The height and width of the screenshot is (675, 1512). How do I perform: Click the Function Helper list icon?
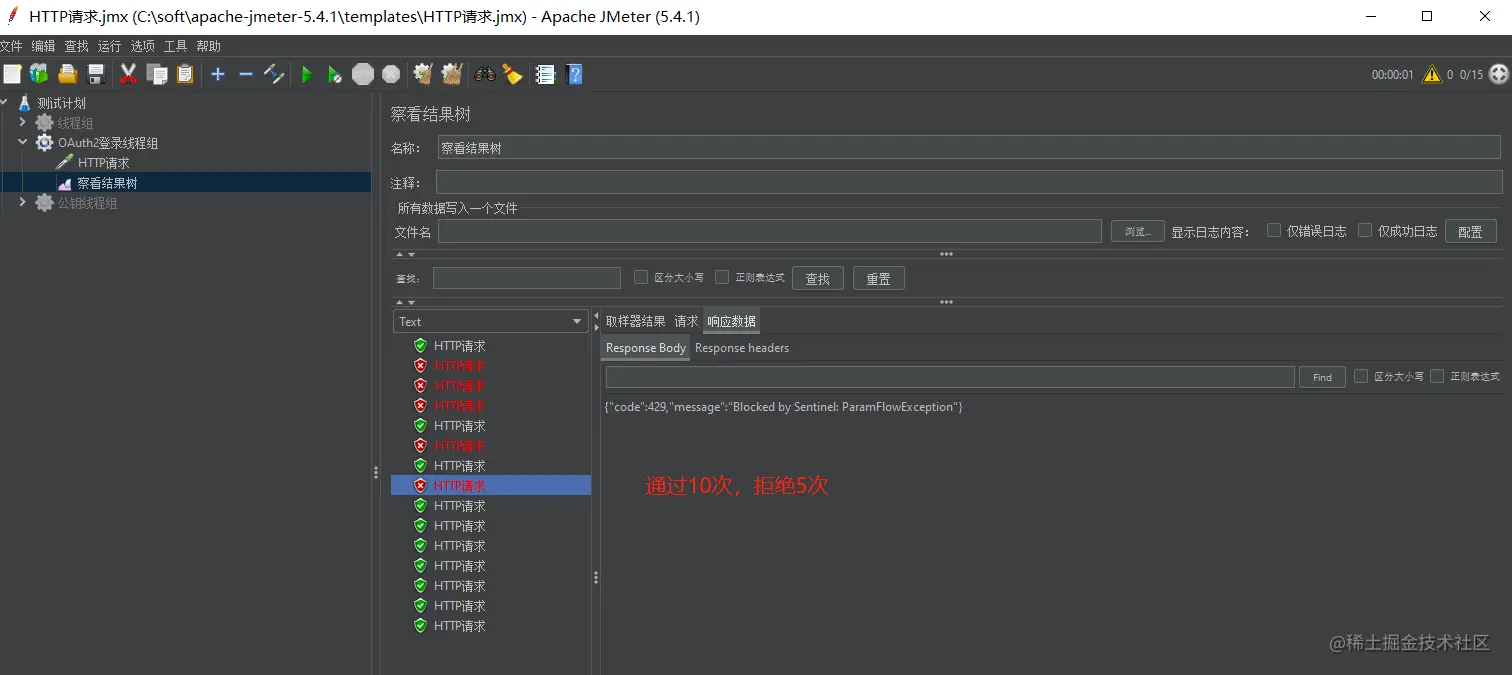[545, 74]
